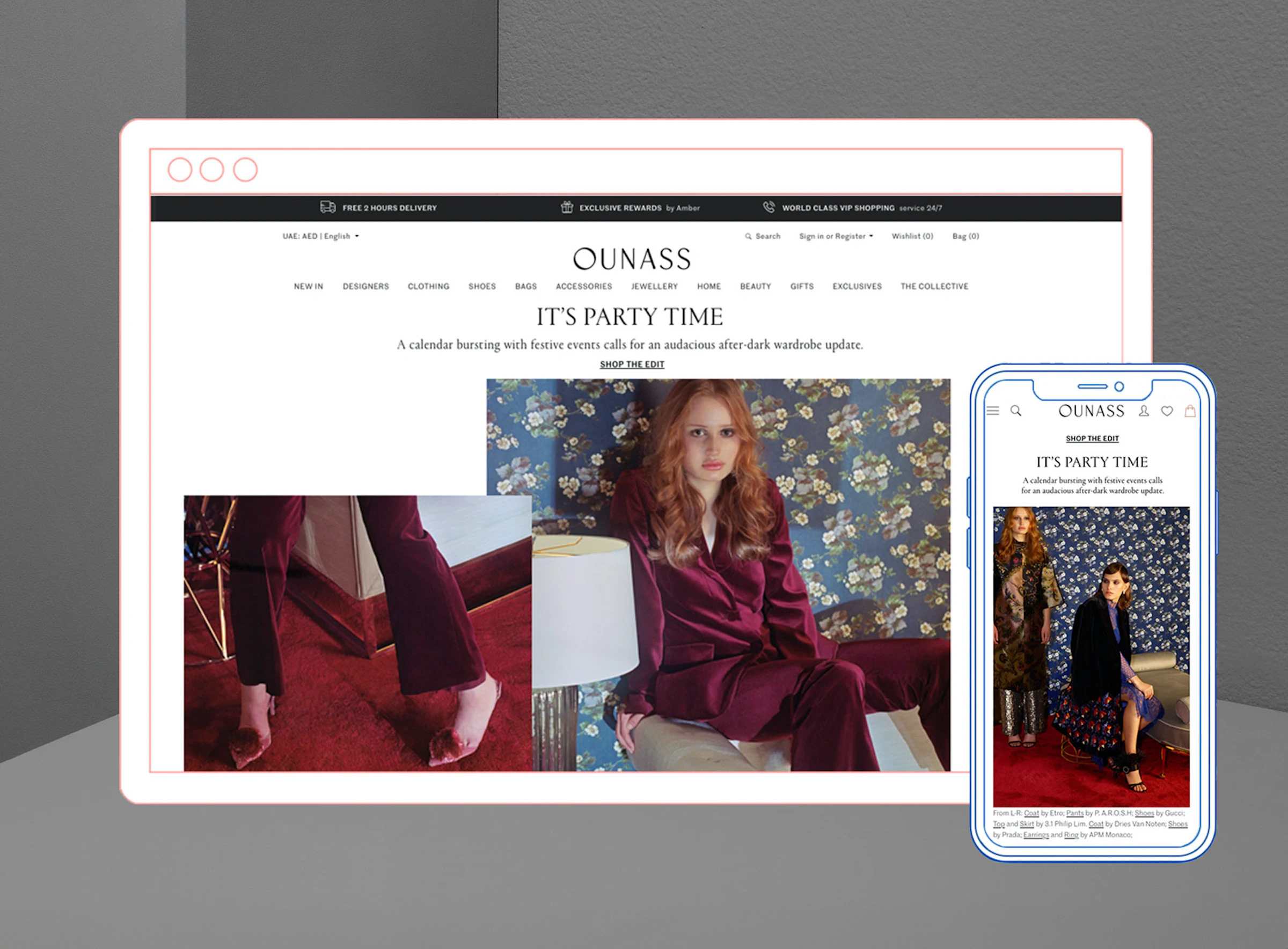This screenshot has width=1288, height=949.
Task: Open the CLOTHING menu
Action: pyautogui.click(x=428, y=286)
